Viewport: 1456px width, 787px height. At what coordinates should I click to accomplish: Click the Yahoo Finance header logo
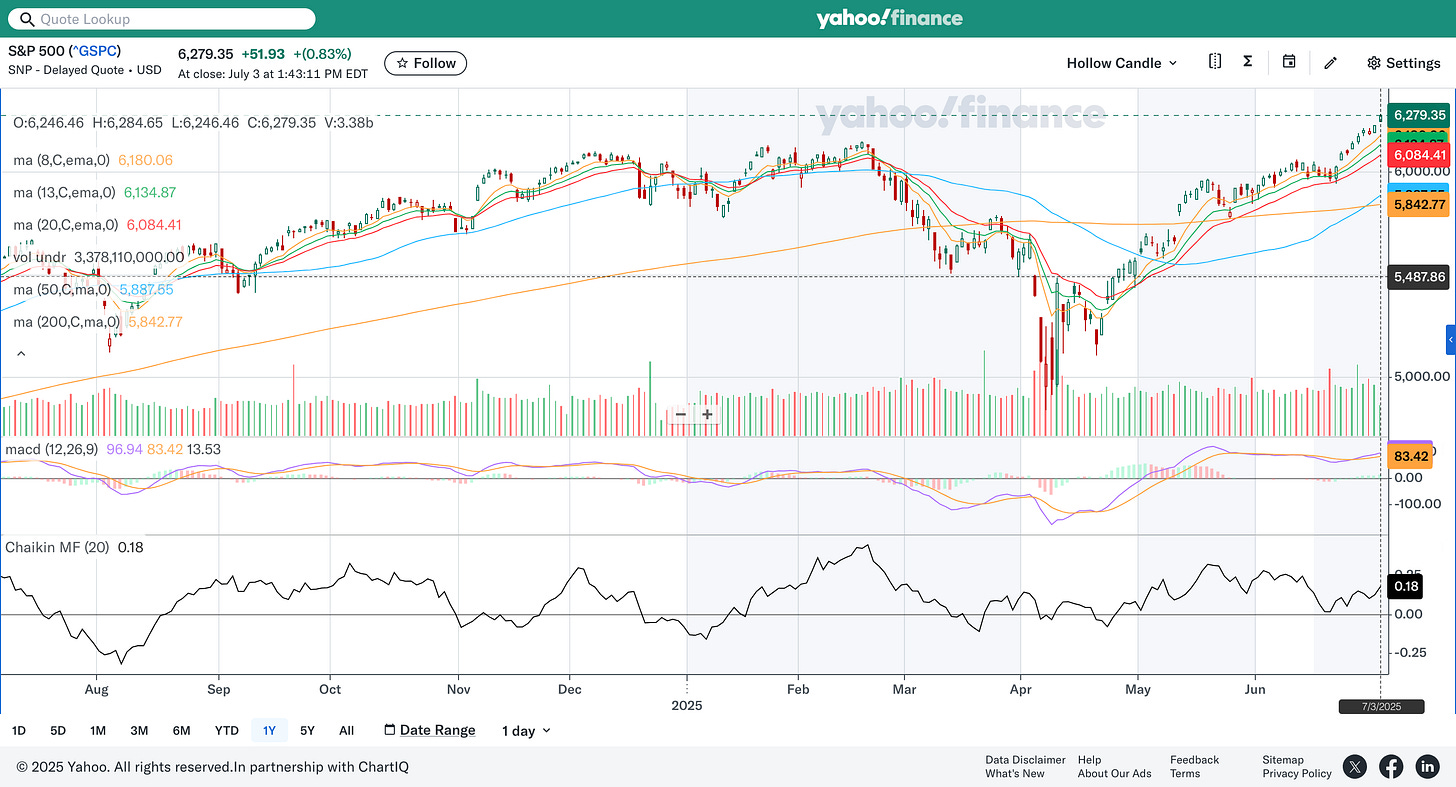point(889,19)
